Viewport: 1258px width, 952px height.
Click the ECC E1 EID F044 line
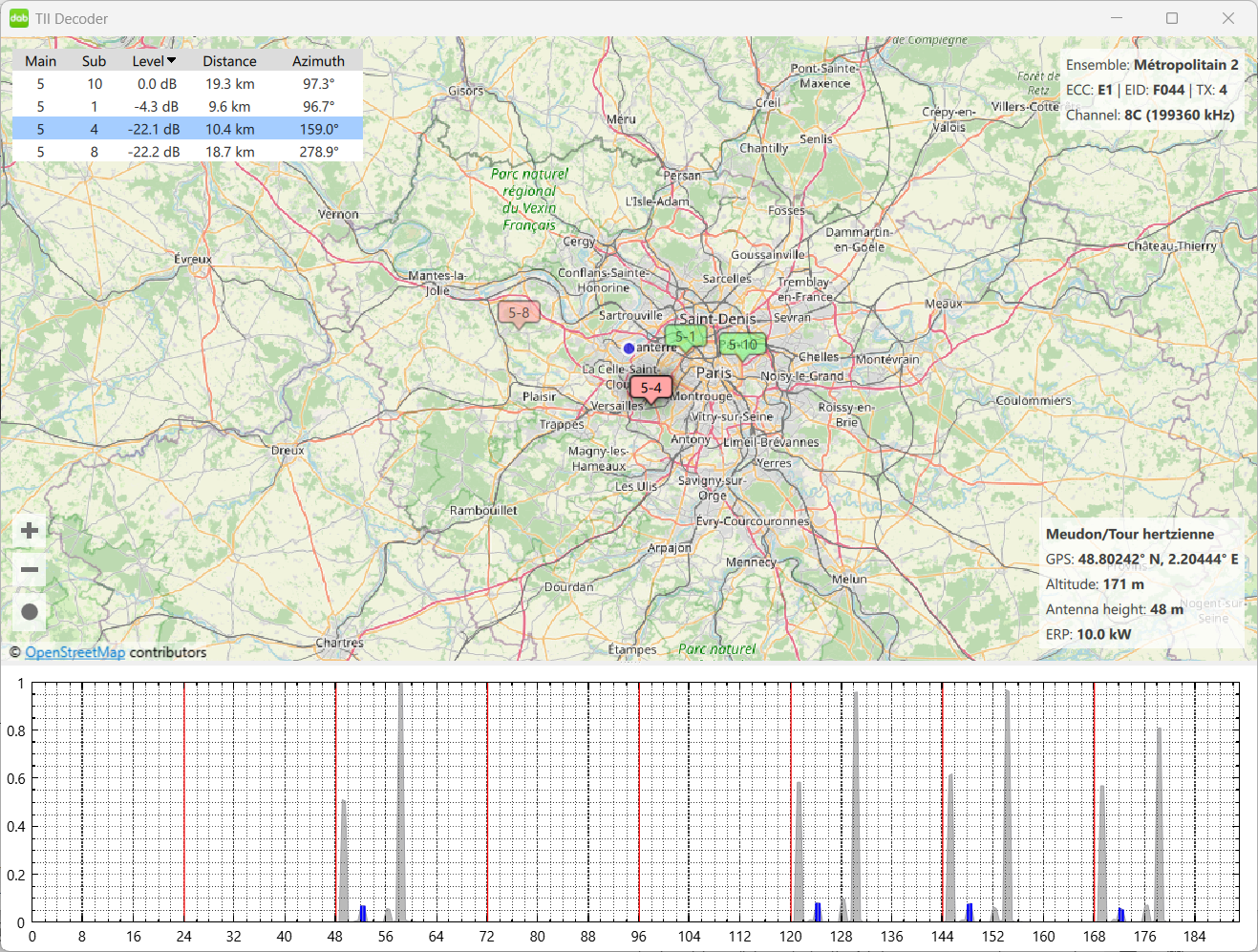1146,90
